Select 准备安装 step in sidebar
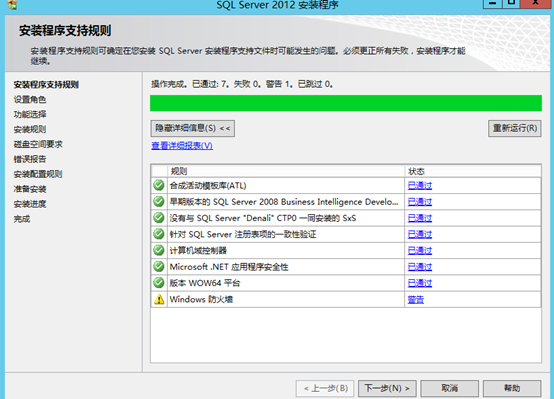This screenshot has width=554, height=399. 30,189
